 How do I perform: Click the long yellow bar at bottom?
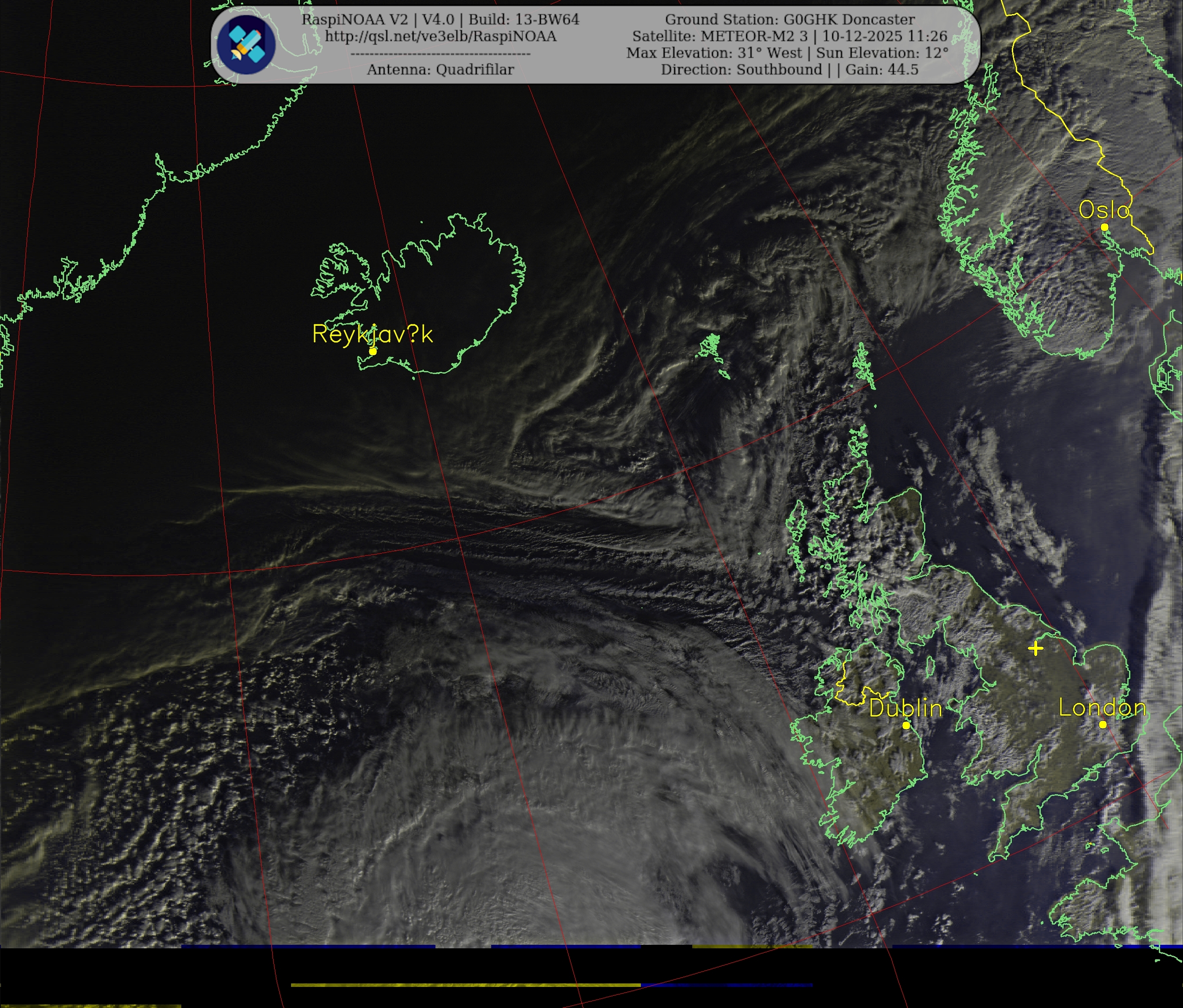pyautogui.click(x=465, y=985)
